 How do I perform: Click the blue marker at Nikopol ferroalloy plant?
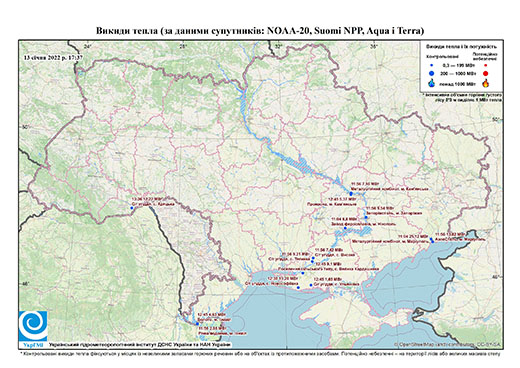tap(345, 228)
